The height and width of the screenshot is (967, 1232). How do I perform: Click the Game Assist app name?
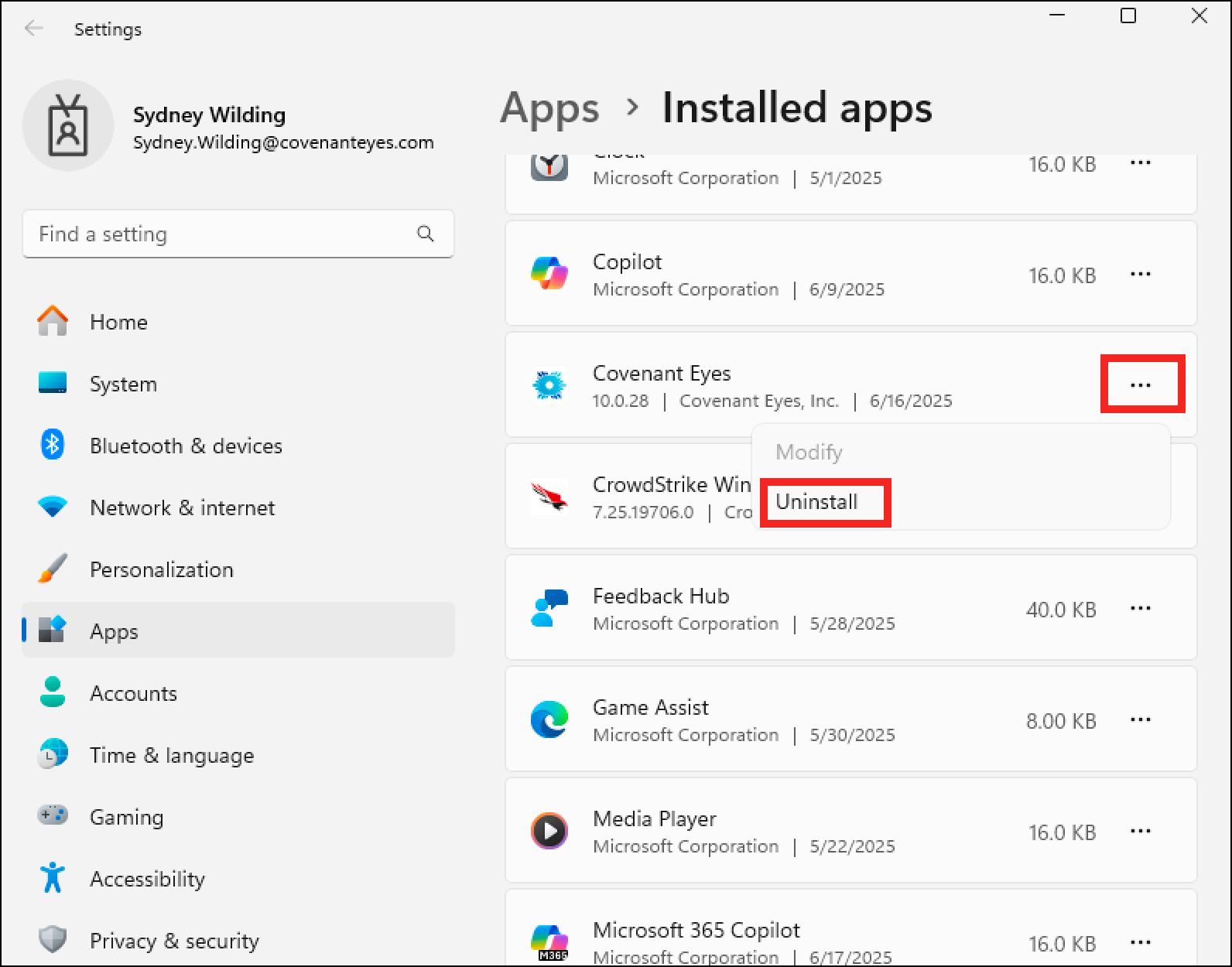coord(651,707)
